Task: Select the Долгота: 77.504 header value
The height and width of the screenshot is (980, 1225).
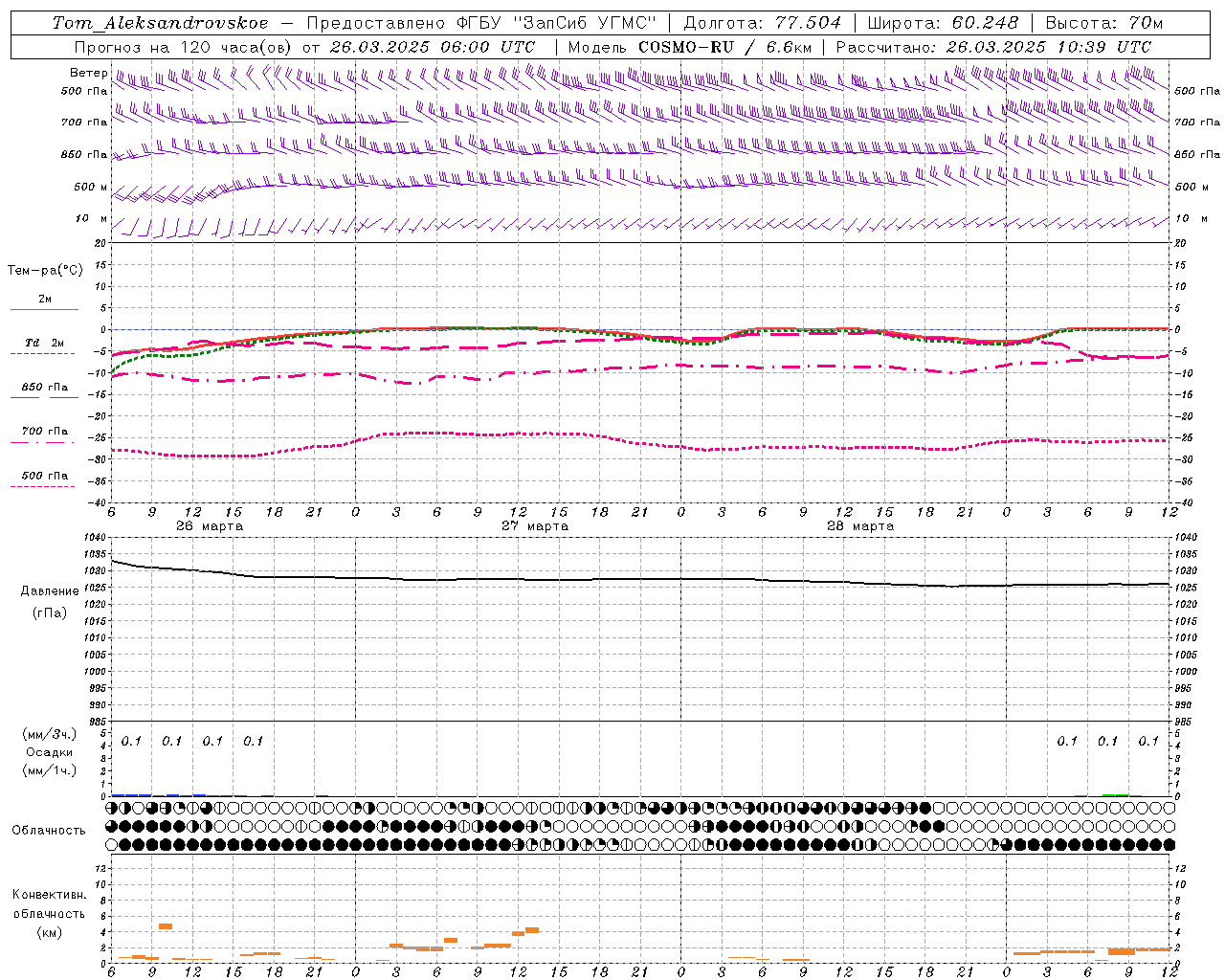Action: pos(763,23)
